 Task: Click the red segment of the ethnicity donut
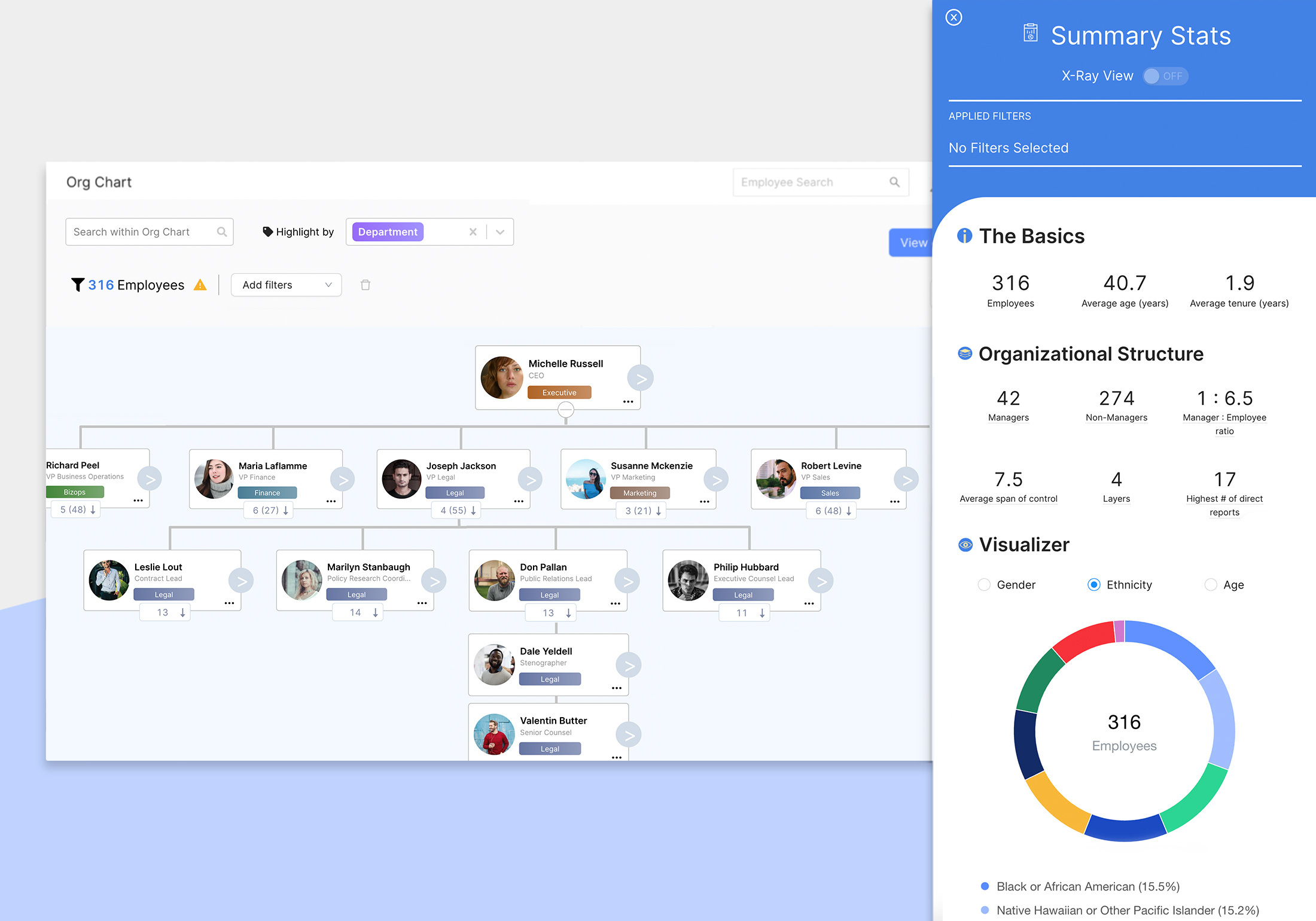pyautogui.click(x=1083, y=642)
